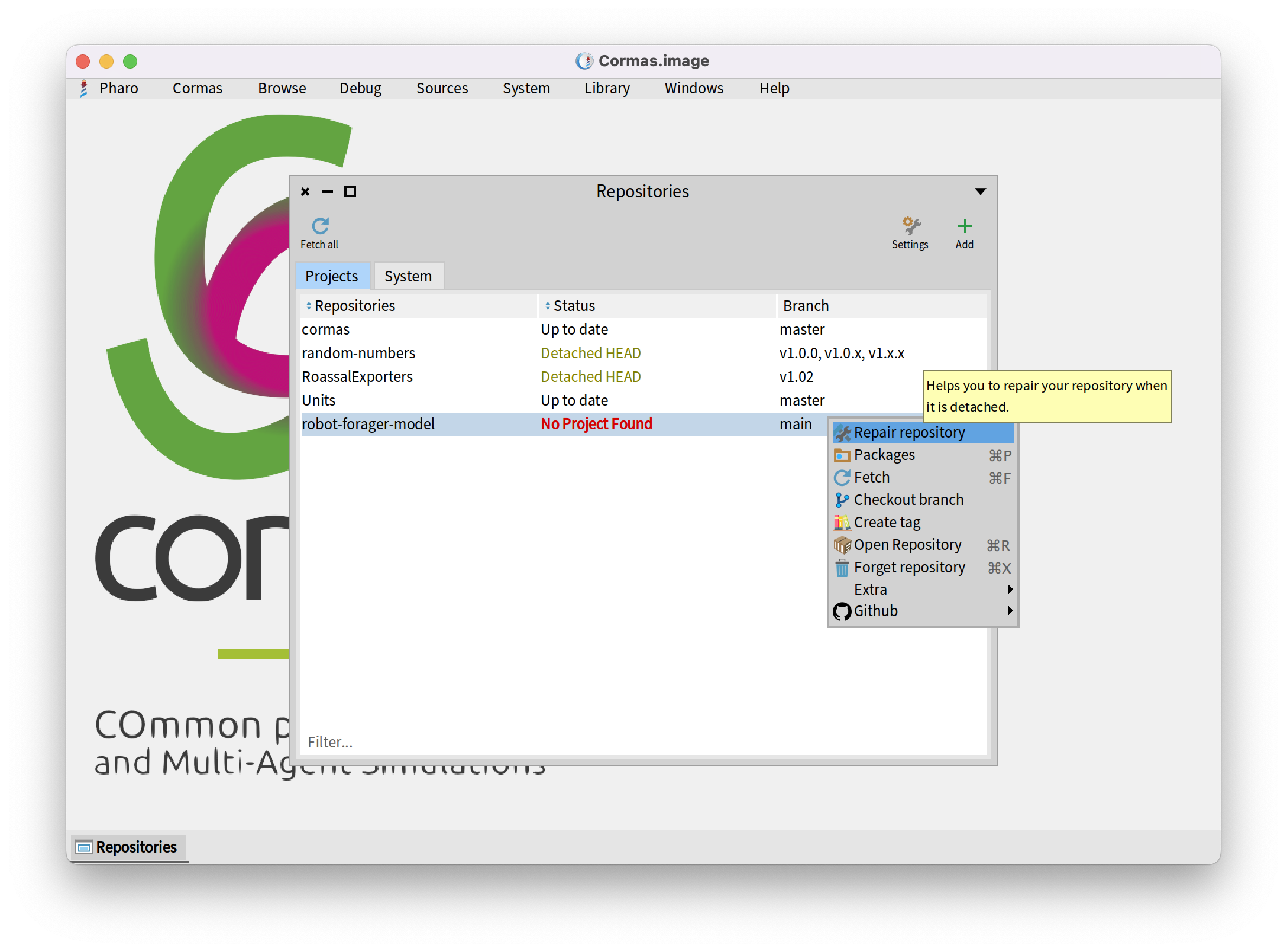Image resolution: width=1287 pixels, height=952 pixels.
Task: Click the Create tag menu entry
Action: point(887,523)
